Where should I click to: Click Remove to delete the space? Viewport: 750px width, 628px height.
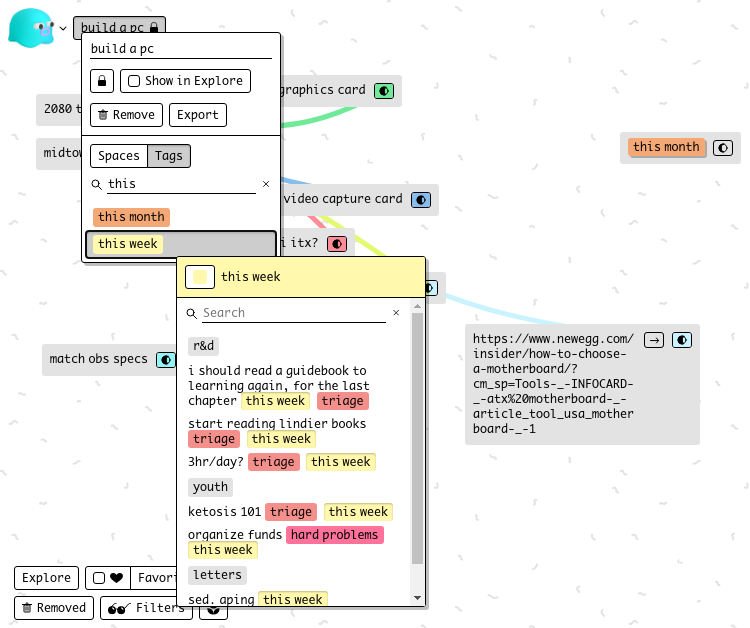point(126,115)
